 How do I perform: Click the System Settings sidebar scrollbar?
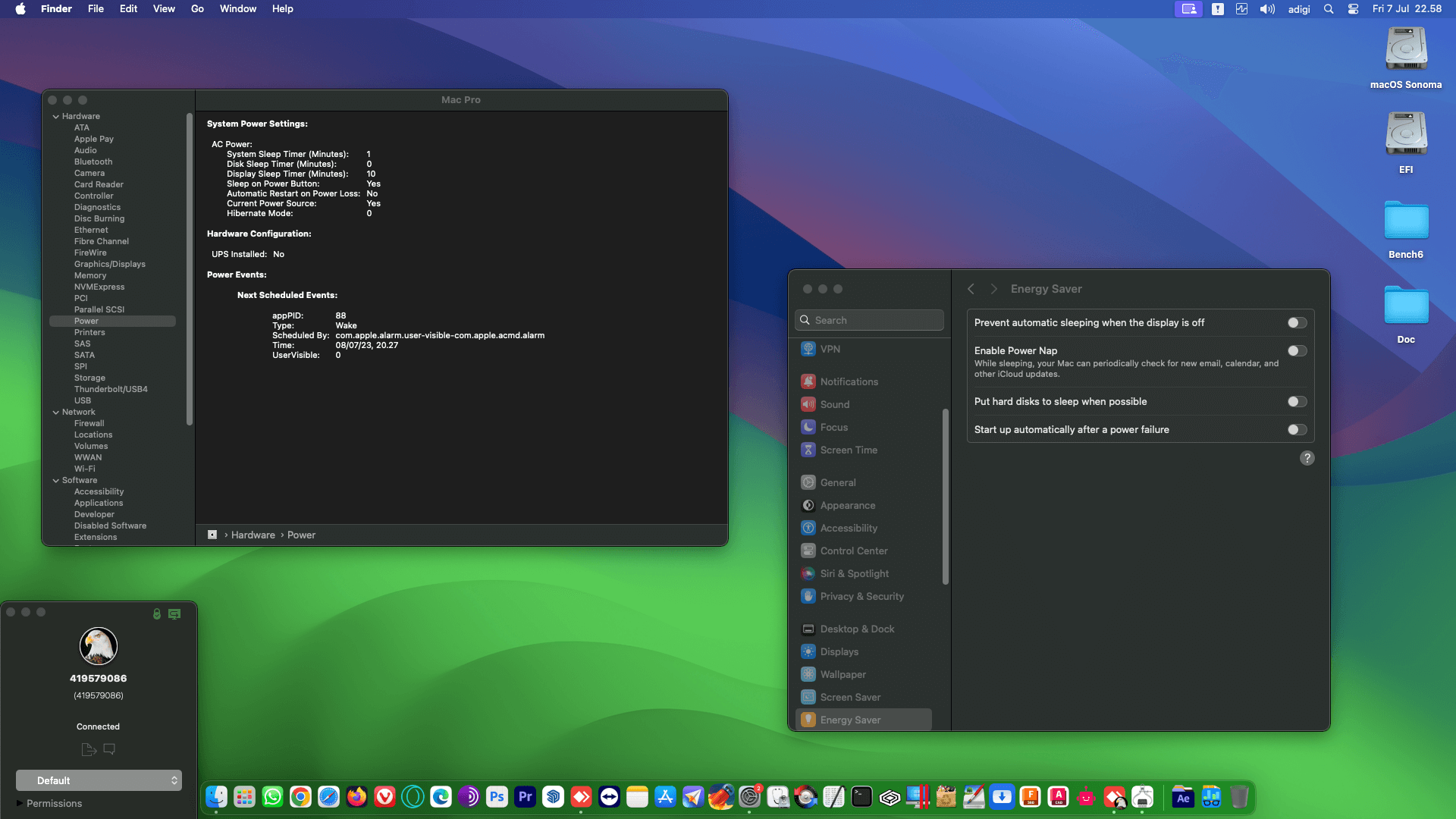pyautogui.click(x=945, y=497)
